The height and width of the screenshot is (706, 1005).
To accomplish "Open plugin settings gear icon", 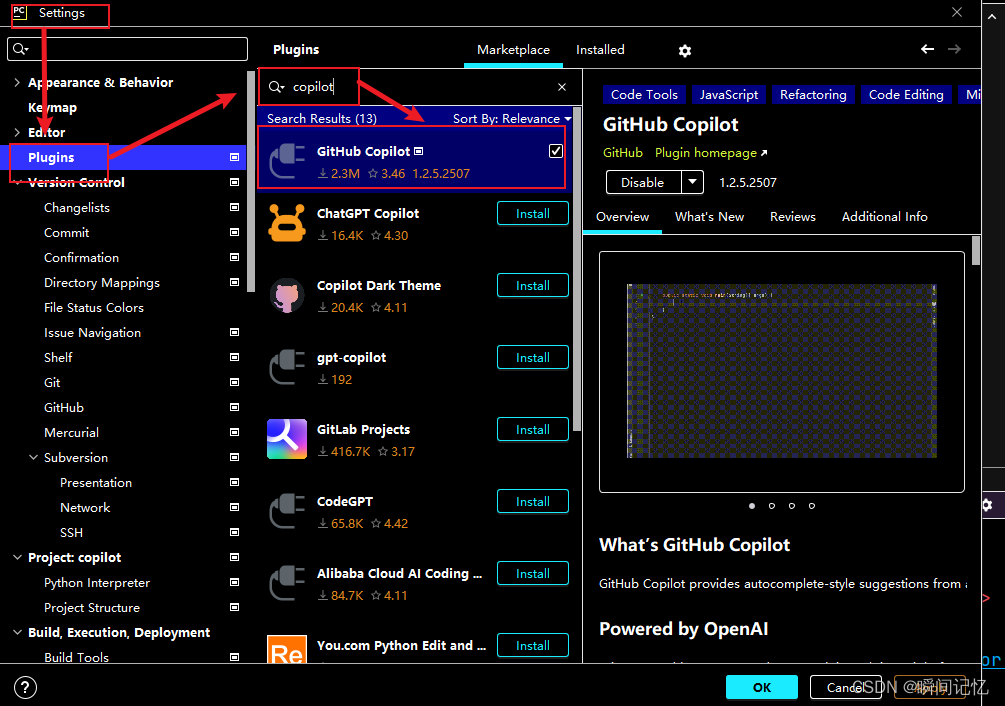I will 685,51.
